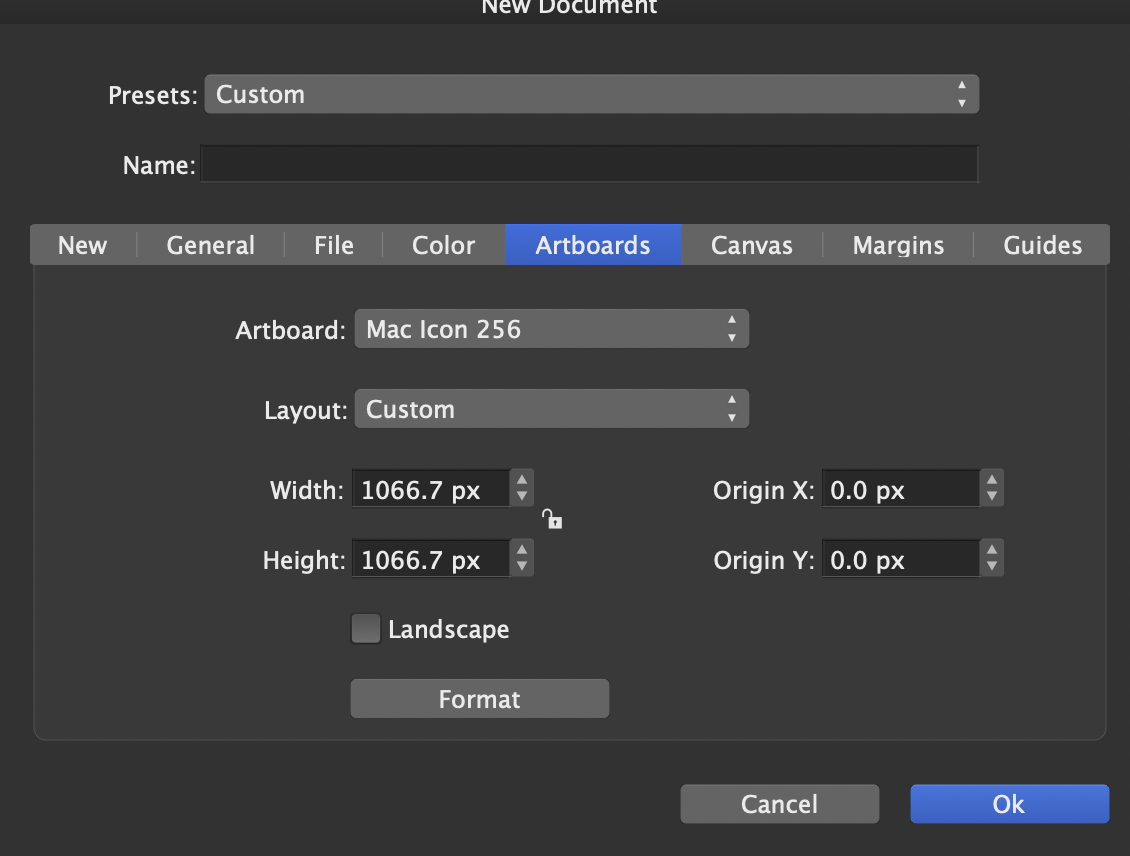Expand the Artboard size dropdown

pyautogui.click(x=551, y=329)
